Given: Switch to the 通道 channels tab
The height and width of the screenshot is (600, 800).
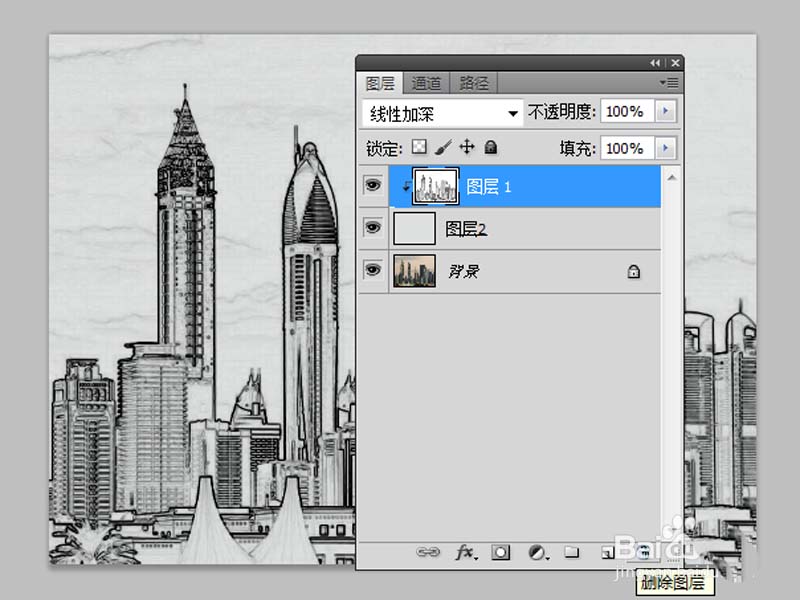Looking at the screenshot, I should pyautogui.click(x=426, y=83).
